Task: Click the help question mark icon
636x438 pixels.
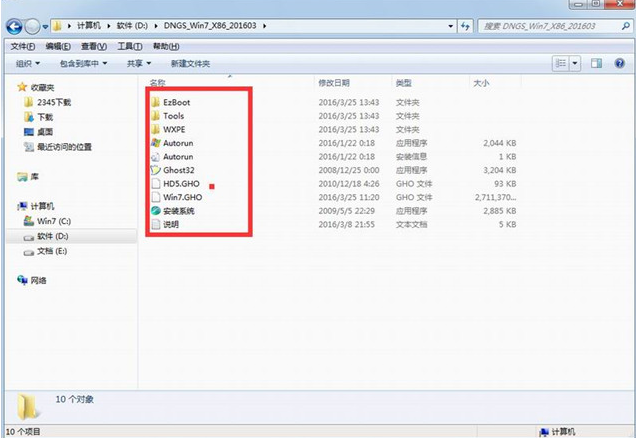Action: pyautogui.click(x=619, y=63)
